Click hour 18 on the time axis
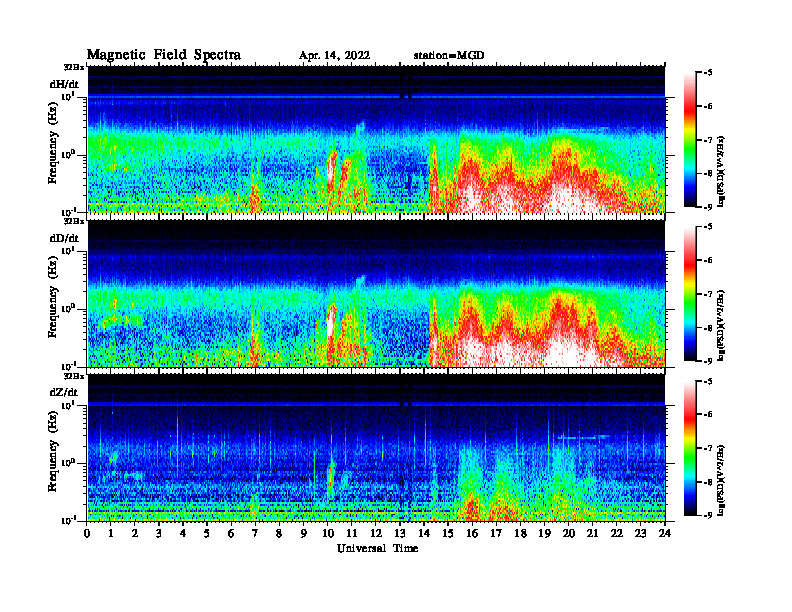 [521, 534]
